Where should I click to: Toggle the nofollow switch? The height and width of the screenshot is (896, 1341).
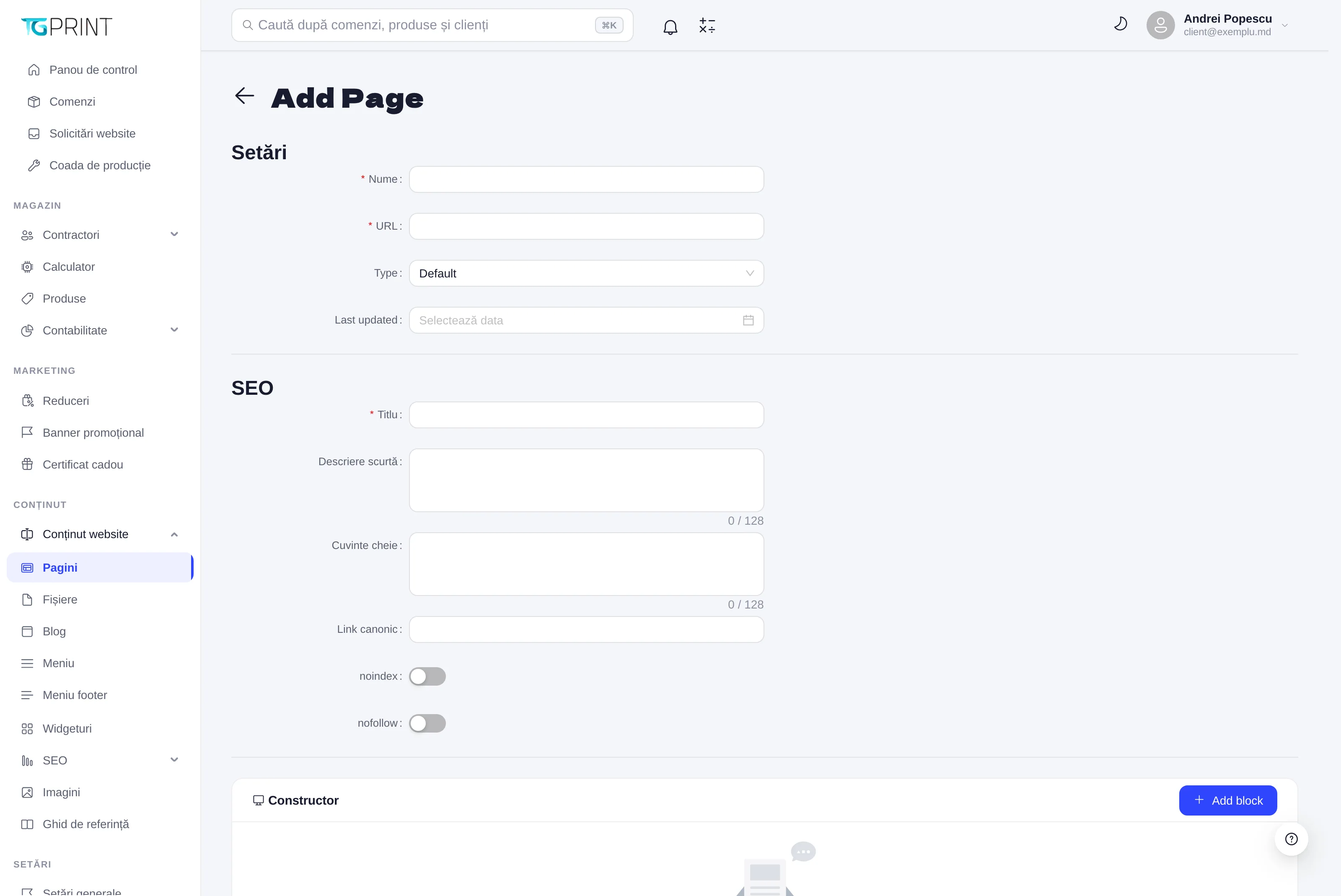(x=427, y=723)
